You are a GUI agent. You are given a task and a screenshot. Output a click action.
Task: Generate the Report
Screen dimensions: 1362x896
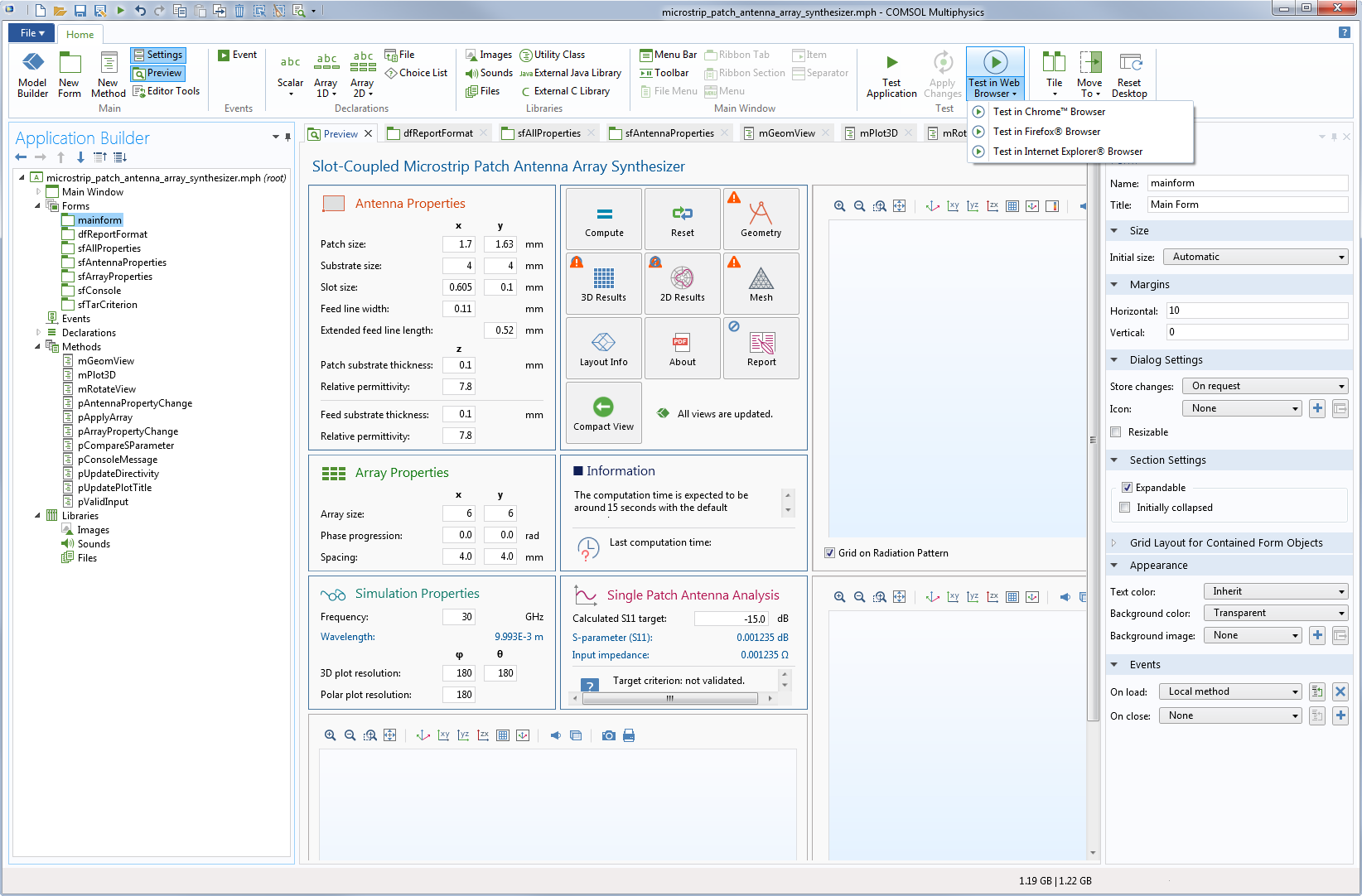coord(761,349)
